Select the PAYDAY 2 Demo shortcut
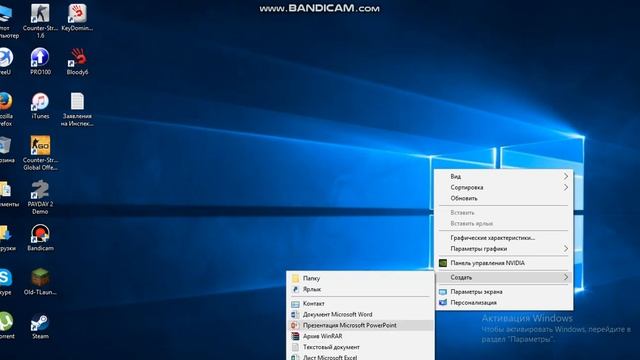The height and width of the screenshot is (360, 640). pos(40,197)
